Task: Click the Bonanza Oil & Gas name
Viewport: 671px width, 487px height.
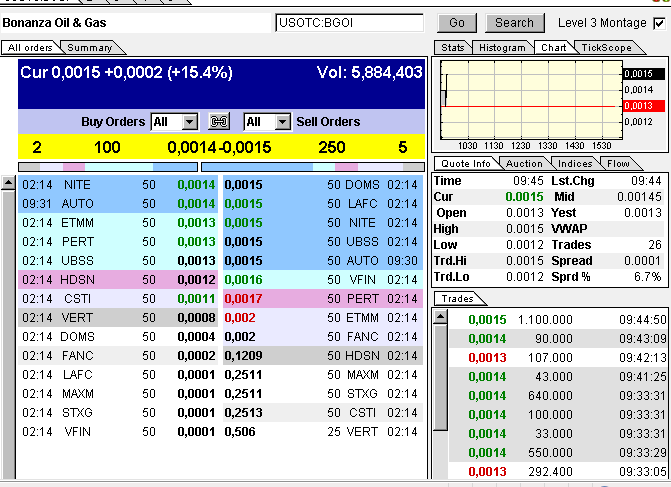Action: click(x=54, y=23)
